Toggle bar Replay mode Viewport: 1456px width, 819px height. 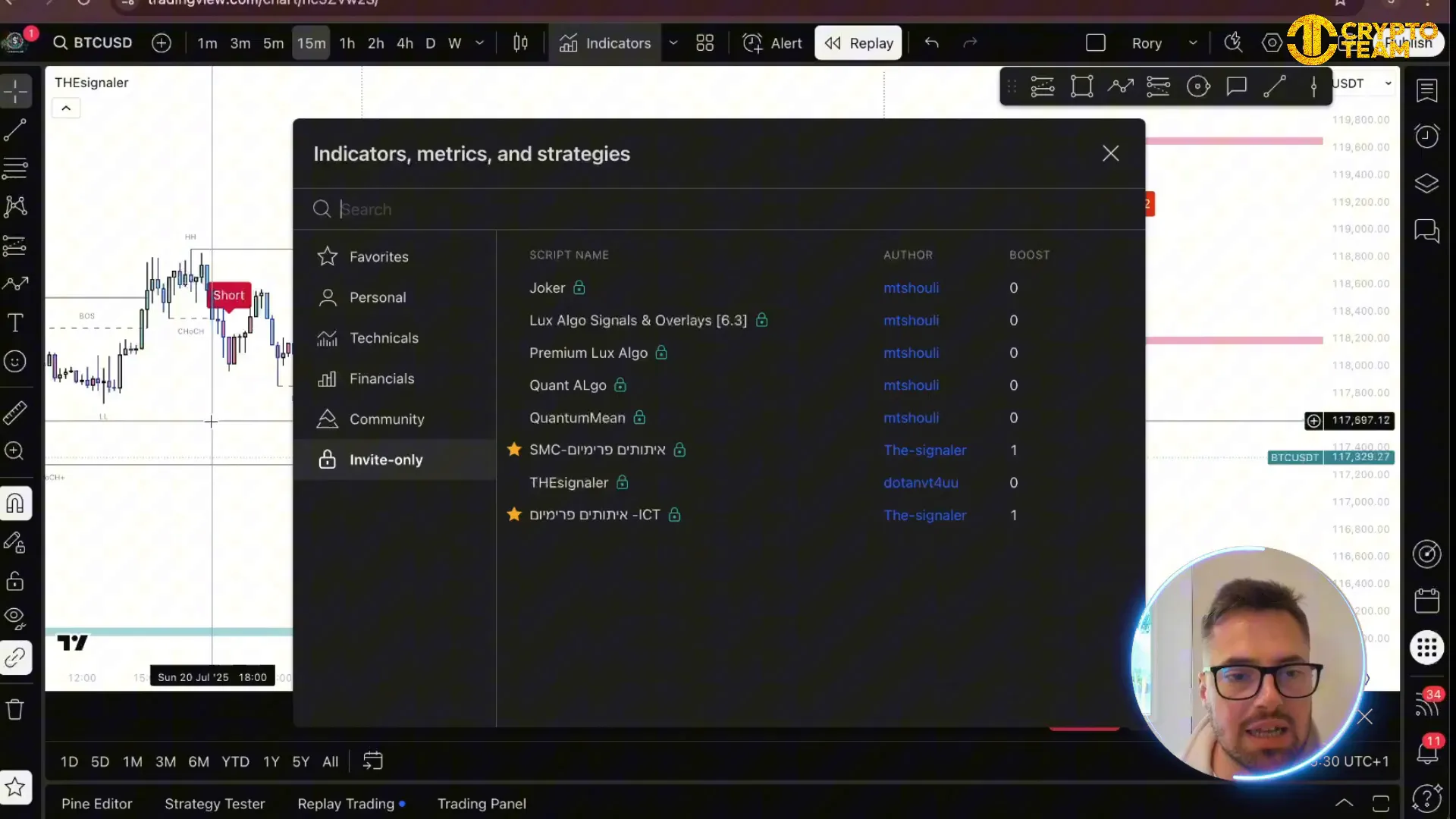[858, 43]
